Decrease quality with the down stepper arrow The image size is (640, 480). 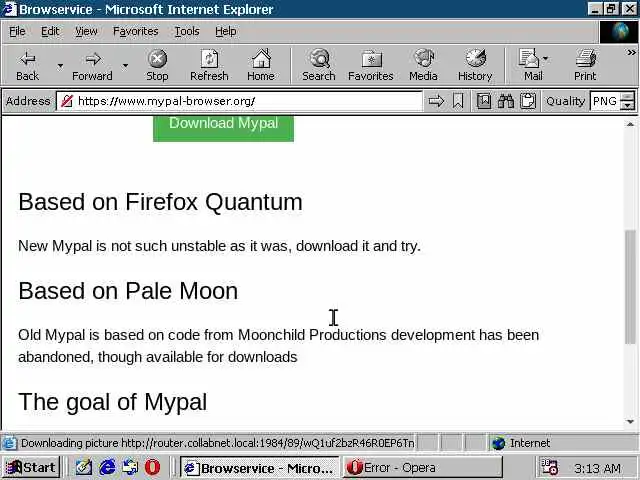[627, 106]
